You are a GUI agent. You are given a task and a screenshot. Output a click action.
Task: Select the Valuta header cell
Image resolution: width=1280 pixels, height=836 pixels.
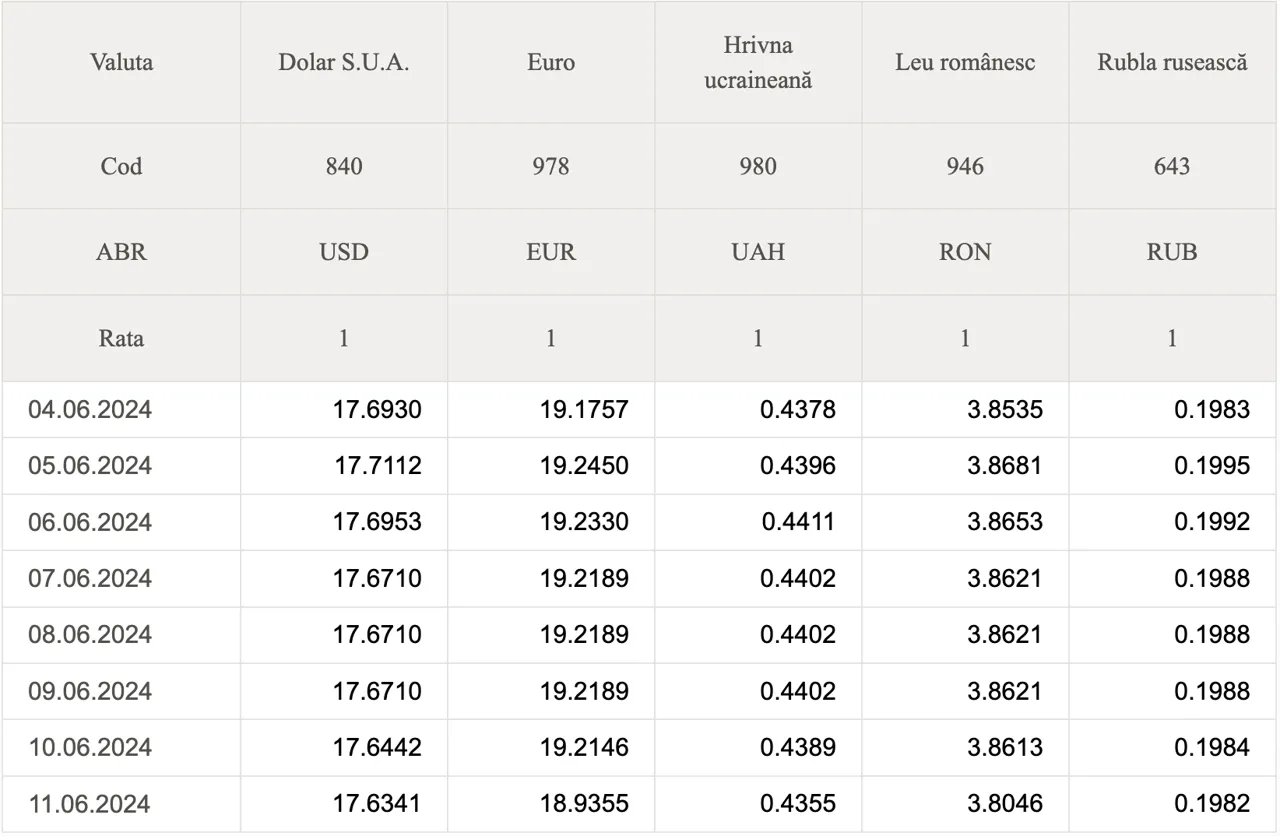tap(121, 62)
